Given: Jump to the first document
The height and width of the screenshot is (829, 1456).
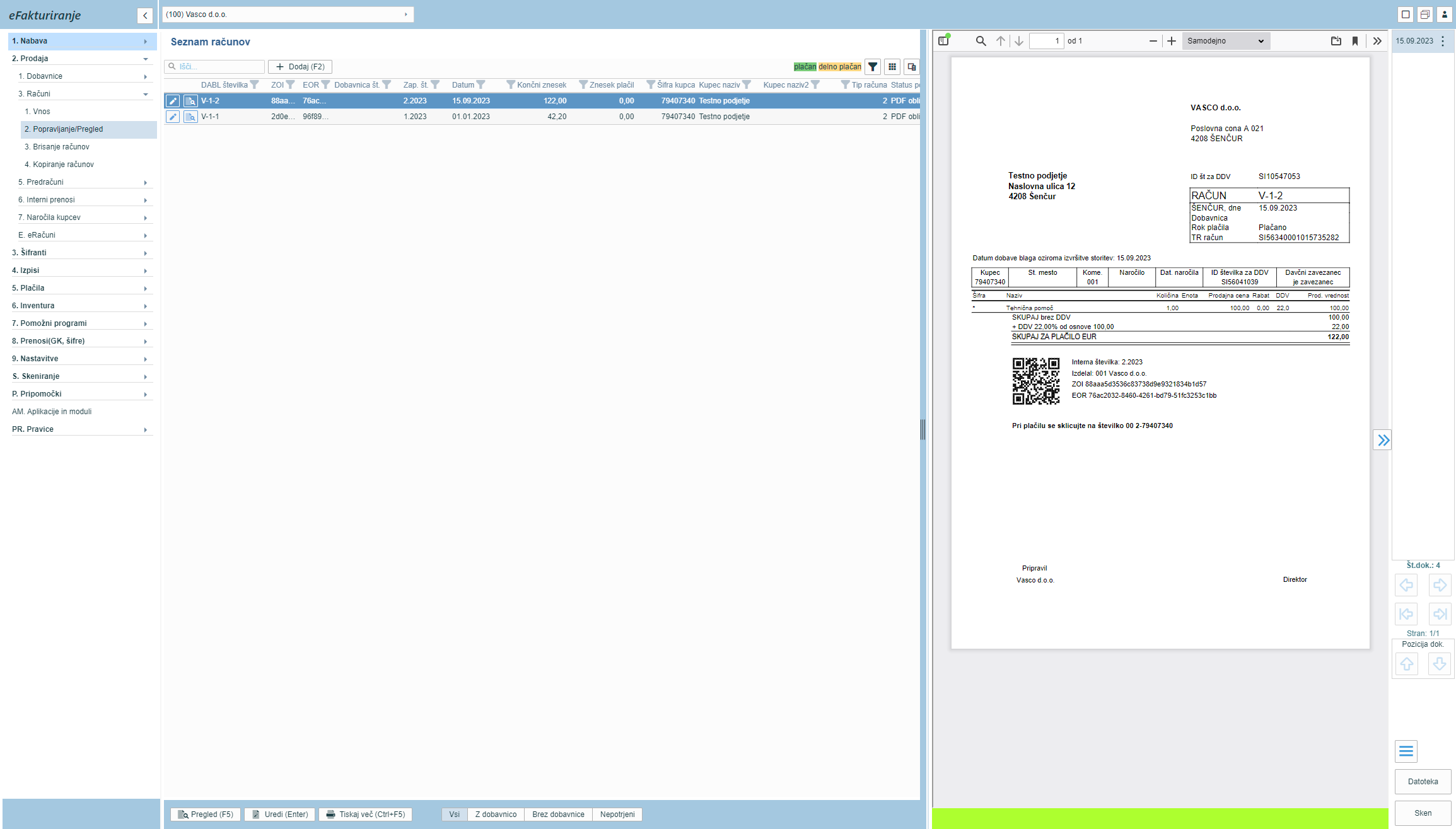Looking at the screenshot, I should tap(1406, 613).
